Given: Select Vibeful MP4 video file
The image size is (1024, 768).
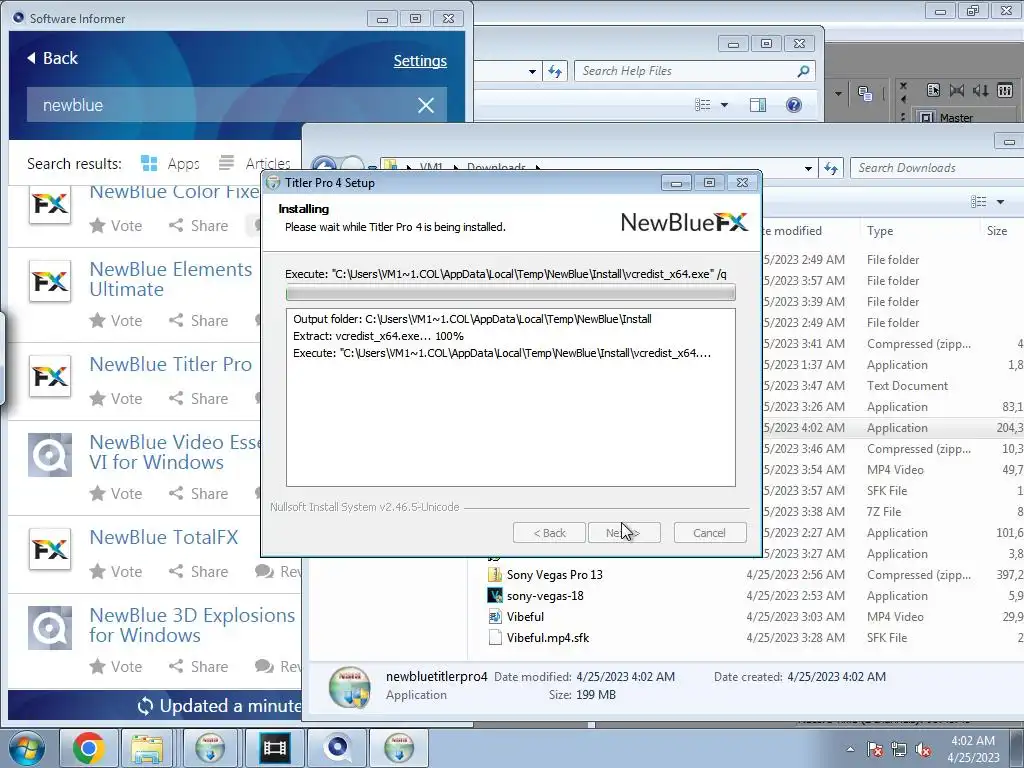Looking at the screenshot, I should pos(525,616).
